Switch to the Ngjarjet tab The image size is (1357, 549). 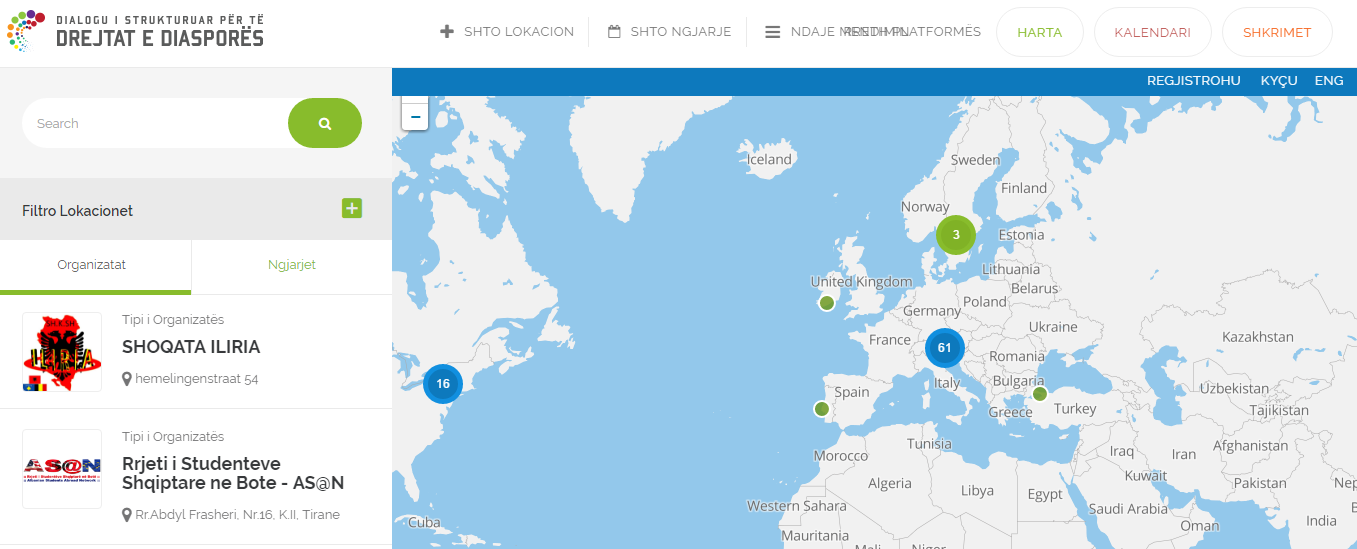point(292,265)
